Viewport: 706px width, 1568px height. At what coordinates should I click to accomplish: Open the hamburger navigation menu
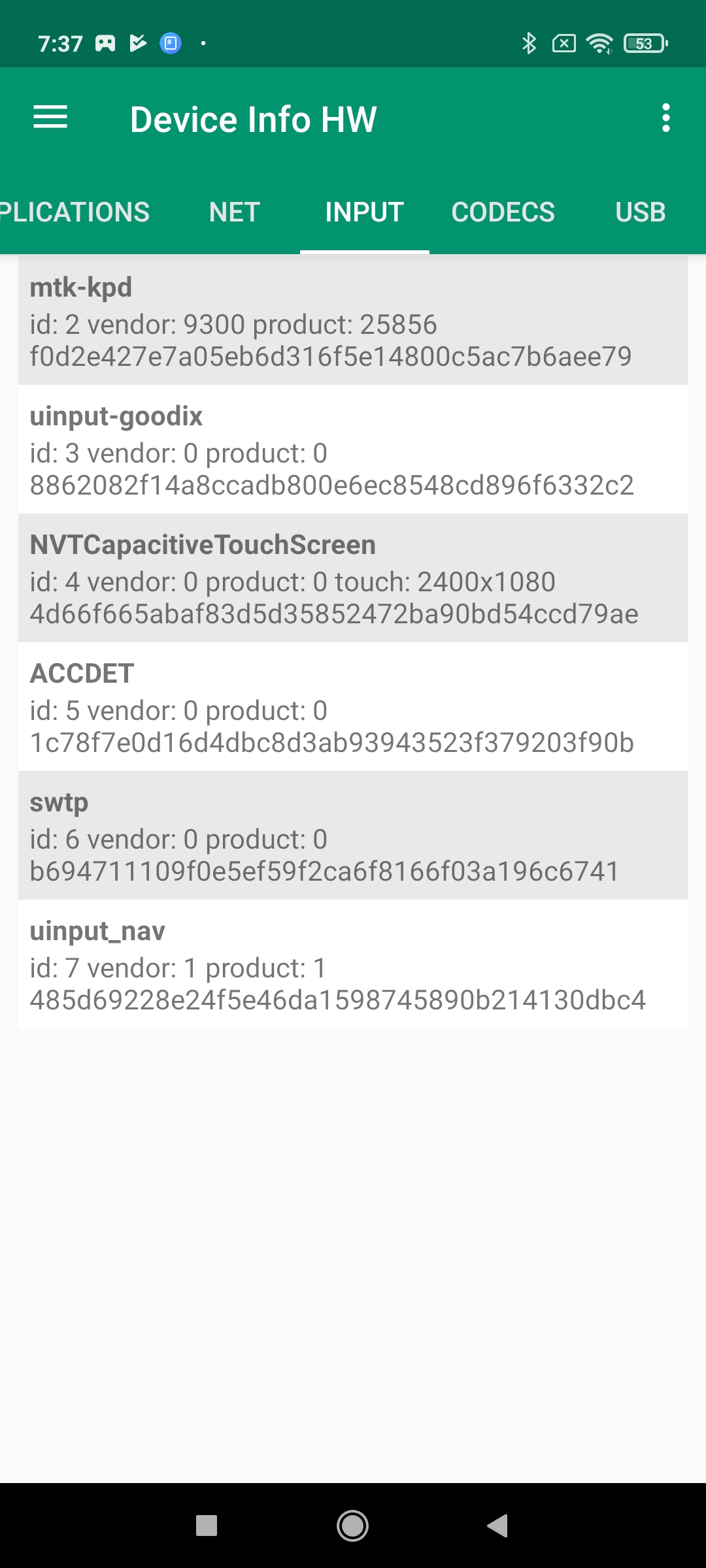(x=50, y=118)
